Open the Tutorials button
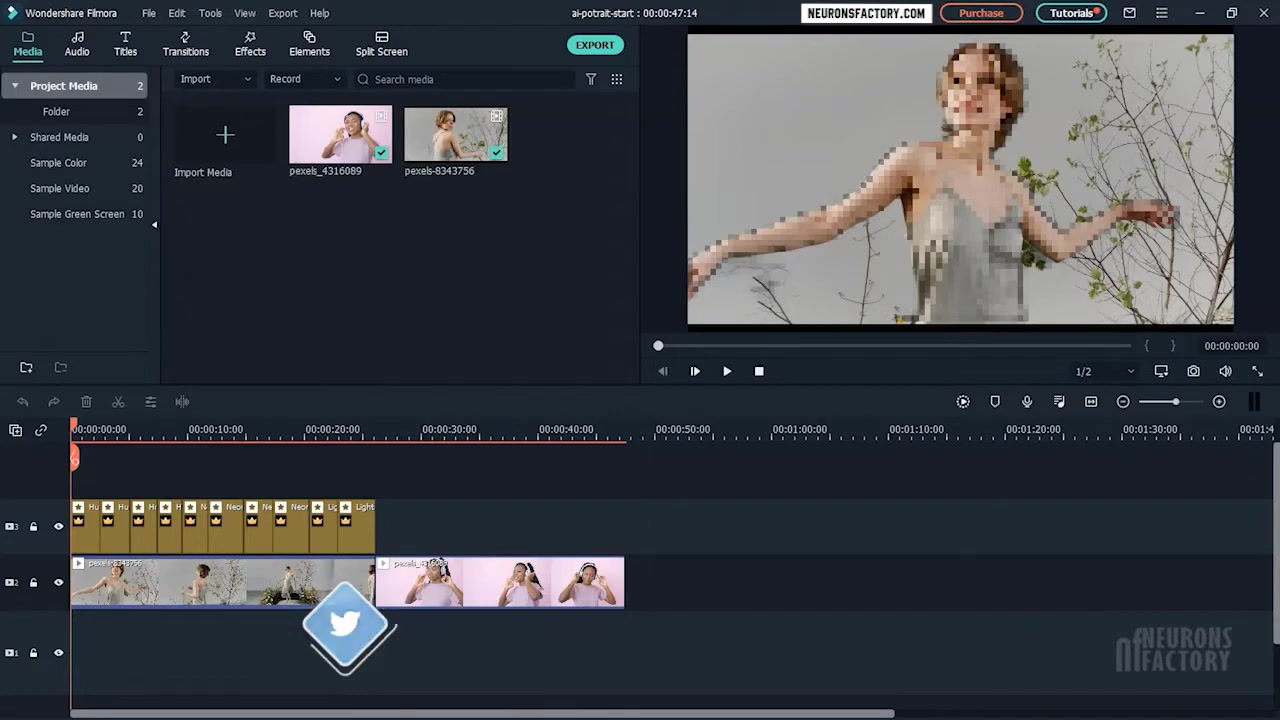 point(1071,13)
